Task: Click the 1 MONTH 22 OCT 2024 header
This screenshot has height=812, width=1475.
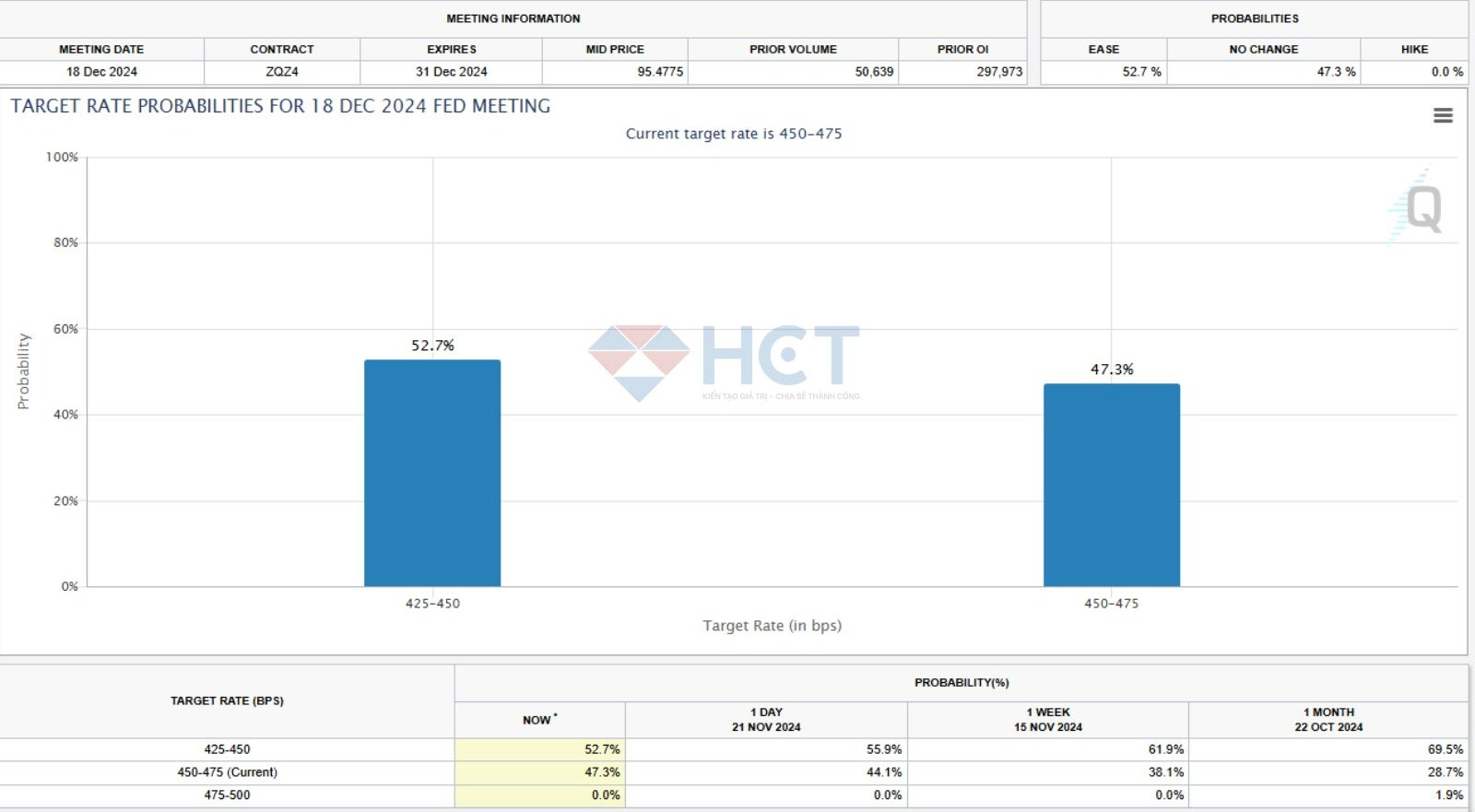Action: [1328, 720]
